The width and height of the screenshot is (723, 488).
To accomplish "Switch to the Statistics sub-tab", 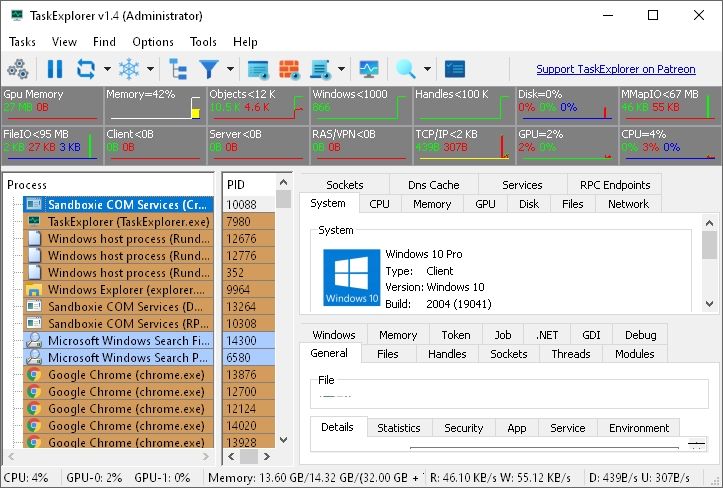I will (x=398, y=428).
